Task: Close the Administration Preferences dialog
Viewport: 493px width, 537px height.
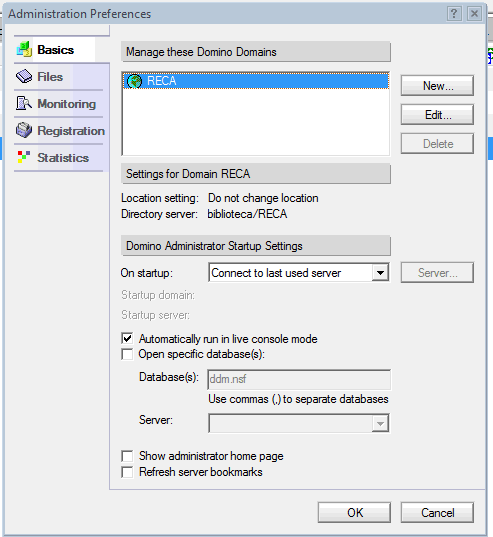Action: (x=474, y=14)
